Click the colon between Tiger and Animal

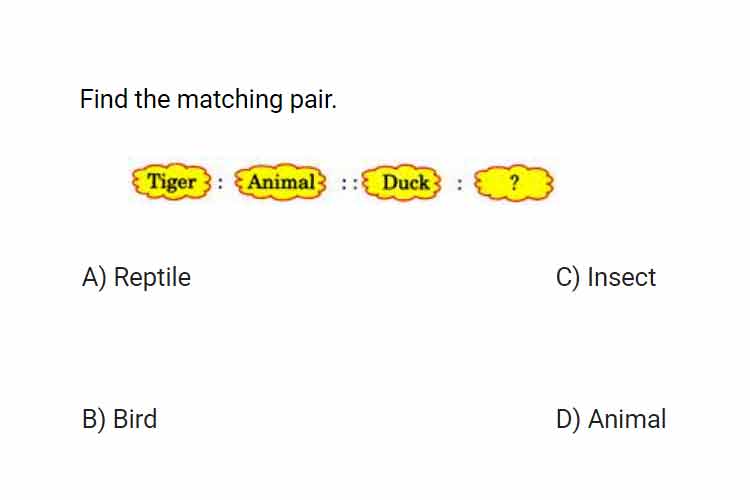point(220,183)
